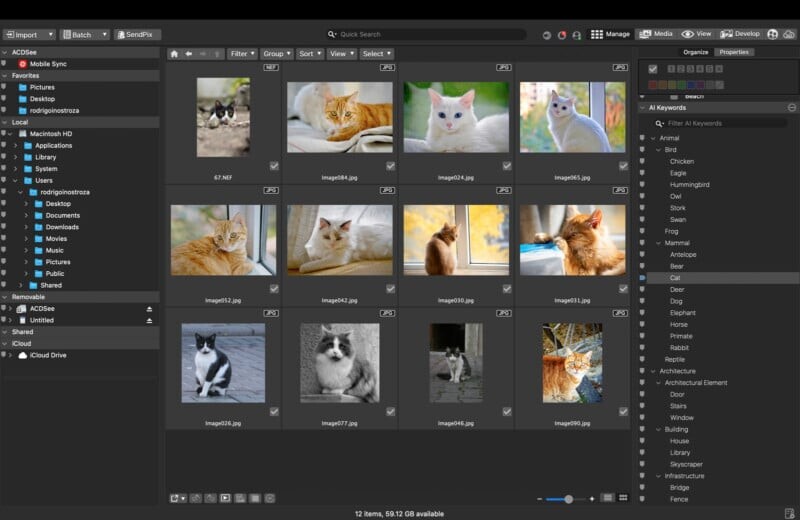Uncheck the checkbox on Image026.jpg thumbnail

click(274, 411)
